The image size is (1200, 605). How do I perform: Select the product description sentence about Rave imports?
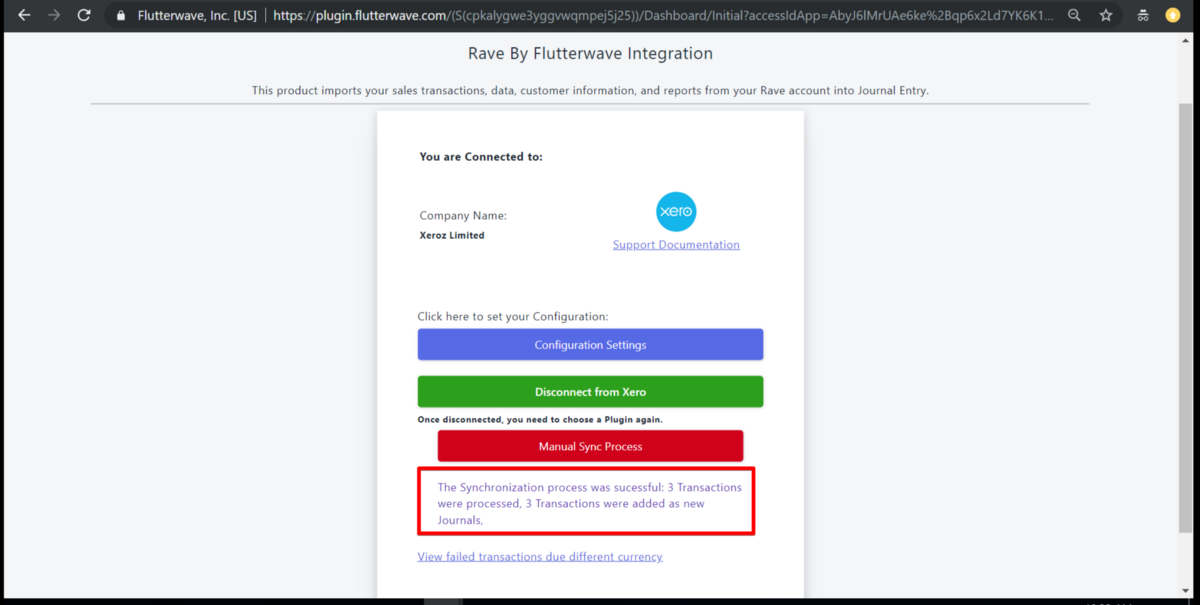[590, 90]
